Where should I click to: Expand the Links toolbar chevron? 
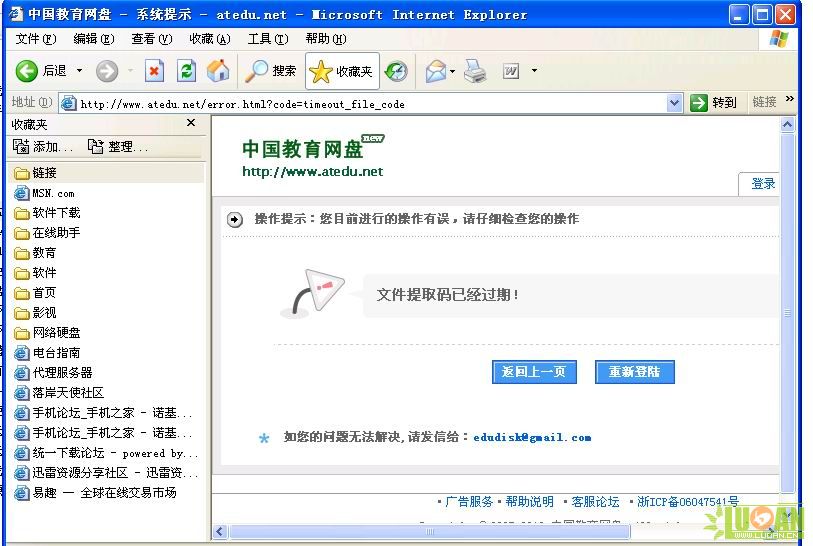(x=790, y=99)
